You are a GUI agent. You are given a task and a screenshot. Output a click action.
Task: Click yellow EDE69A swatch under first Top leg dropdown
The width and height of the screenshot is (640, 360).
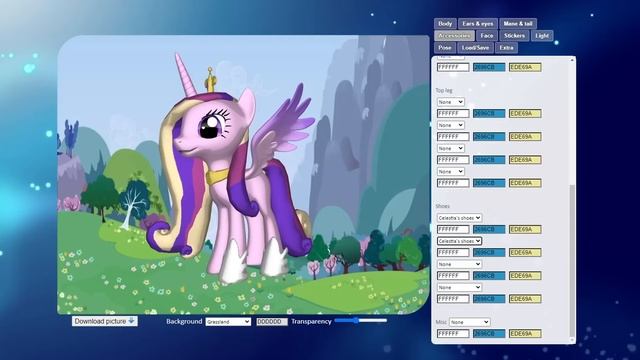point(525,113)
